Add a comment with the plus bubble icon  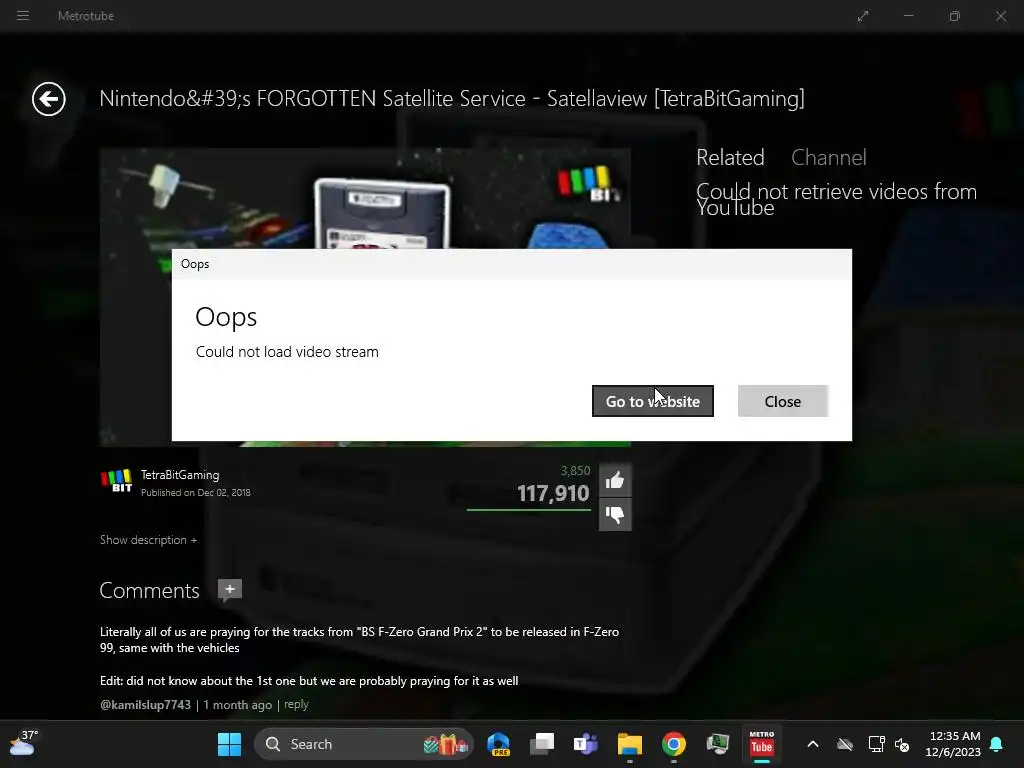pos(229,590)
